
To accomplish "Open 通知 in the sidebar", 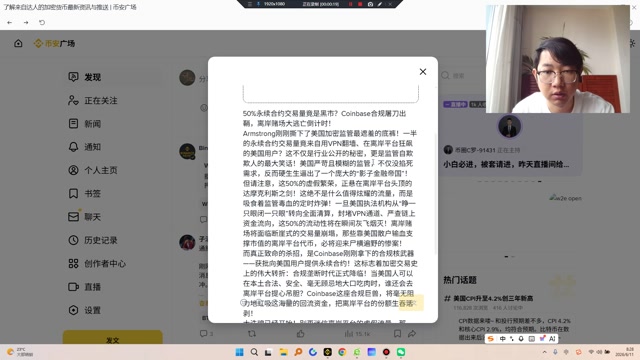I will (x=114, y=147).
